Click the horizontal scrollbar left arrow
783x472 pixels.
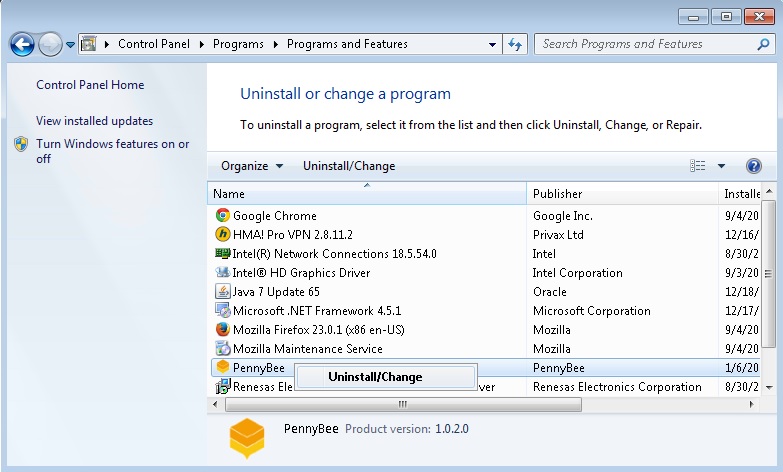pyautogui.click(x=215, y=404)
